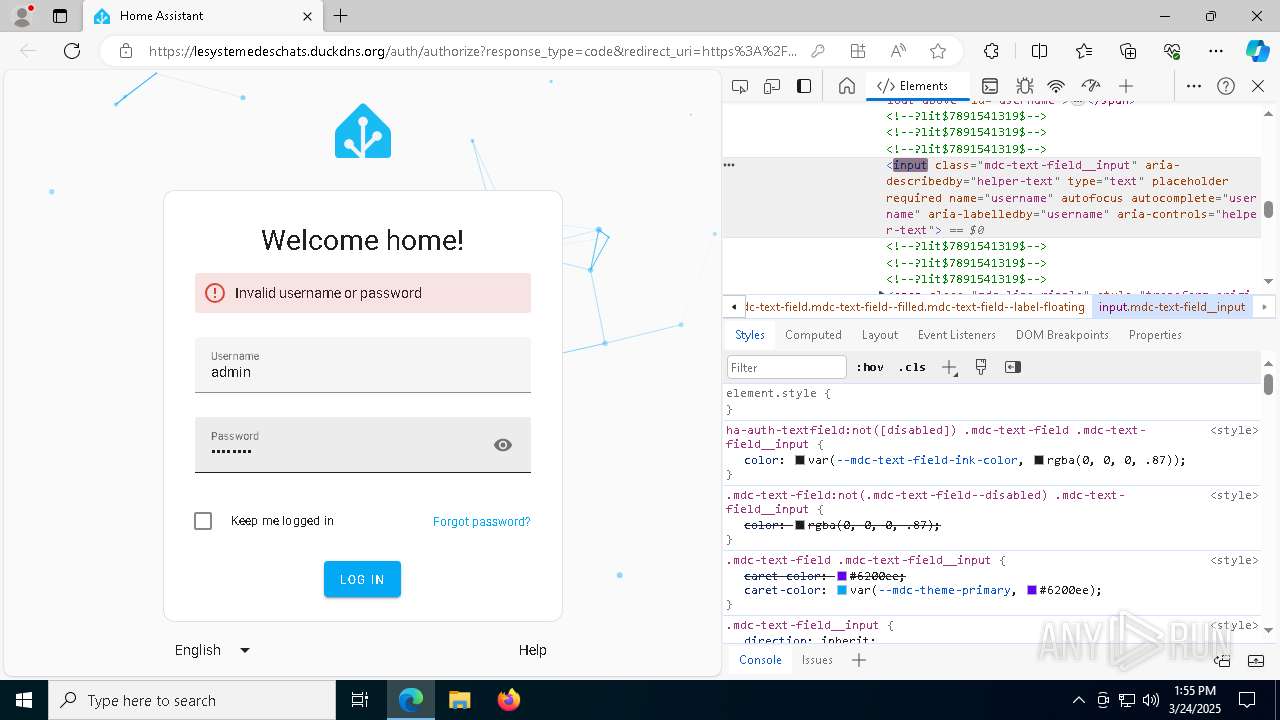
Task: Toggle rendering emulations paintbrush icon in Styles
Action: [x=981, y=367]
